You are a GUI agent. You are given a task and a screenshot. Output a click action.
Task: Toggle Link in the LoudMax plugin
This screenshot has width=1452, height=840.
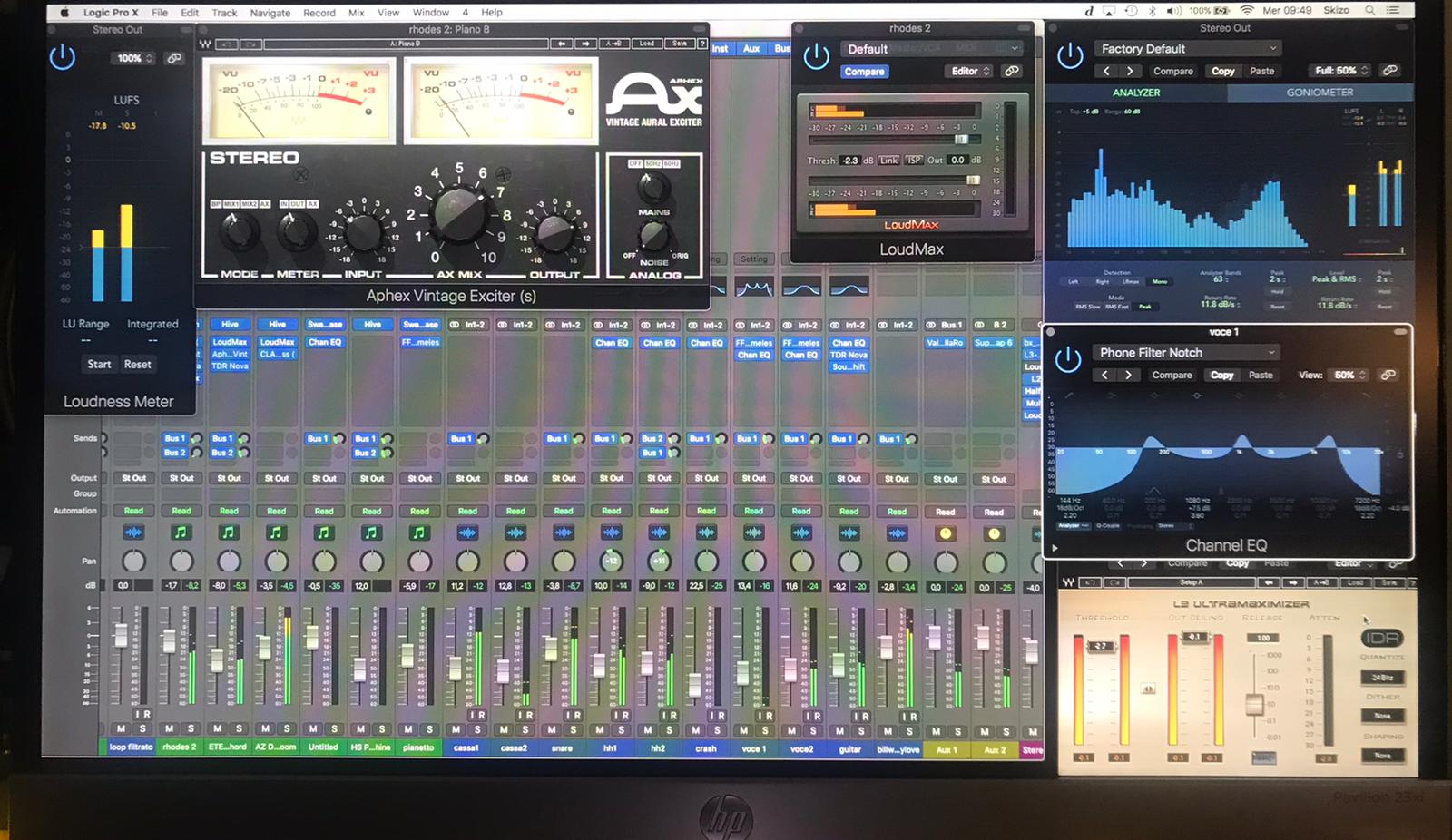(x=888, y=160)
